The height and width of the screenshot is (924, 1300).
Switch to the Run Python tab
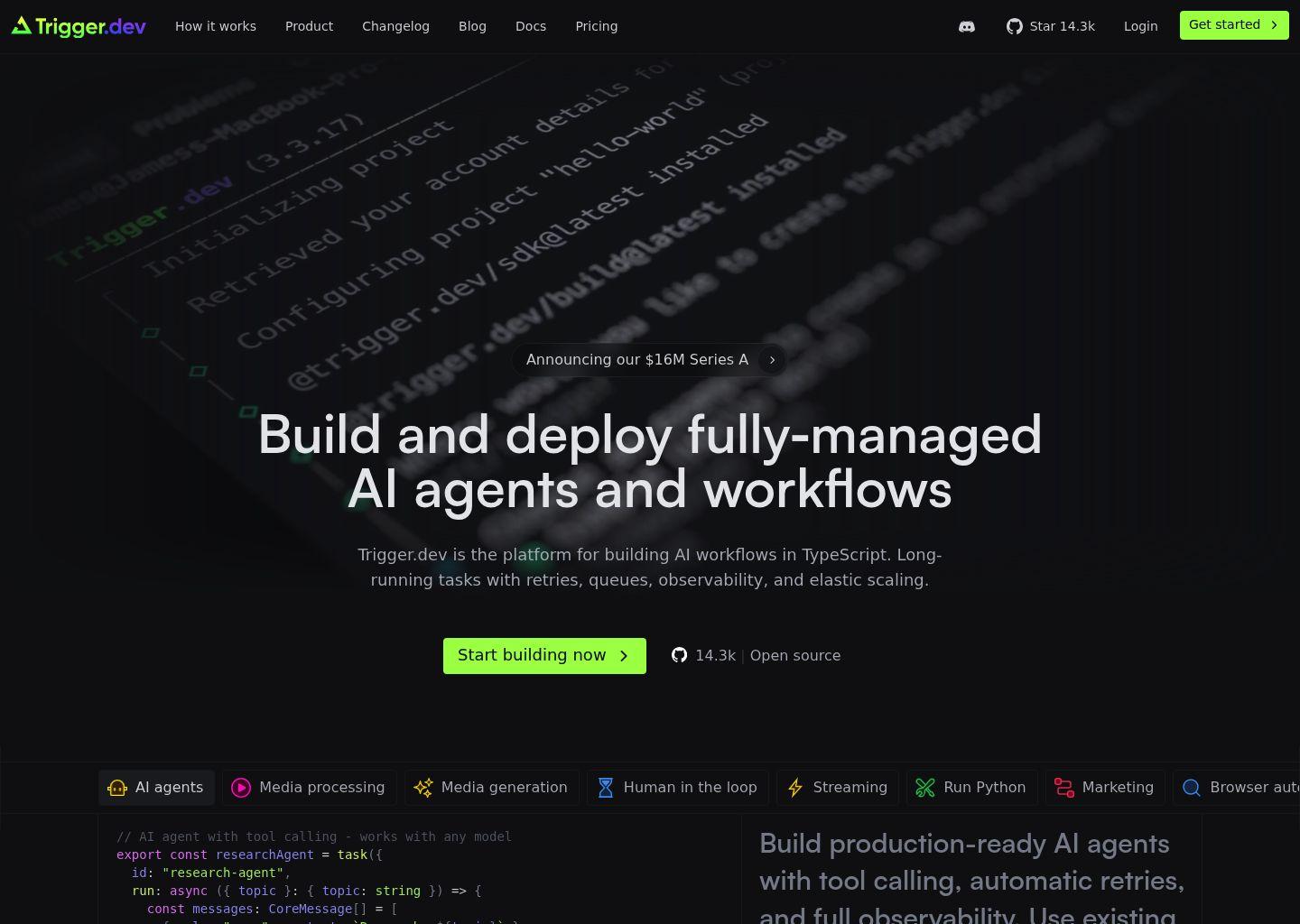pyautogui.click(x=971, y=788)
